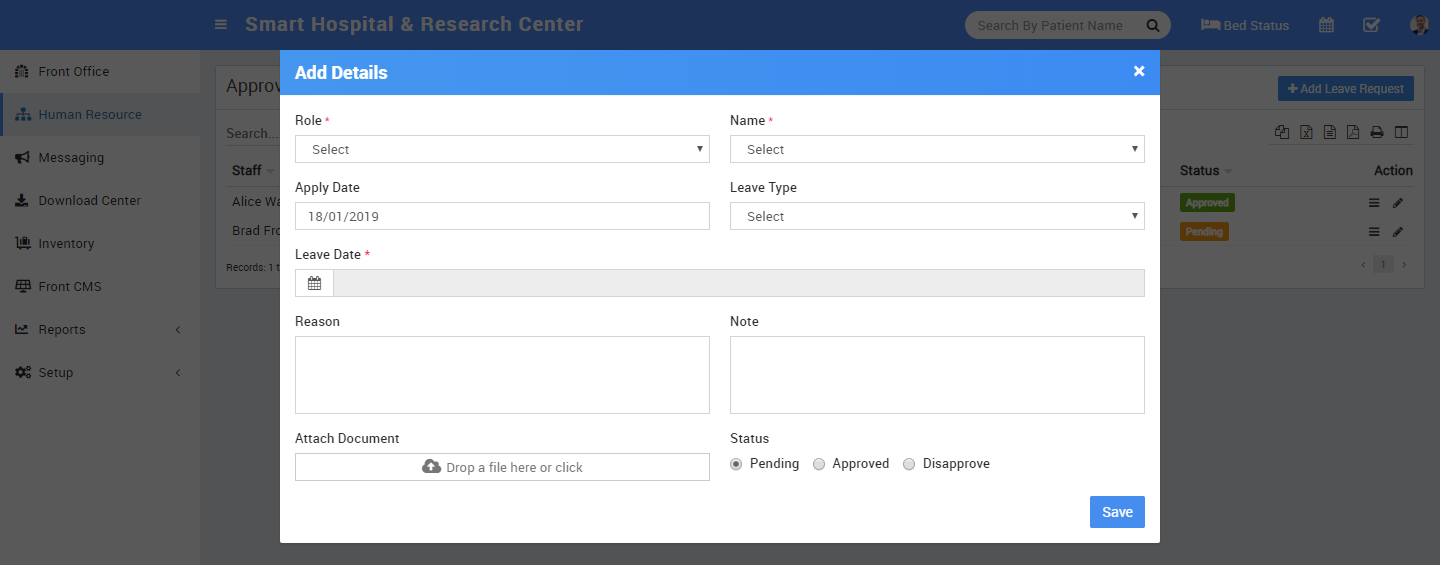The width and height of the screenshot is (1440, 565).
Task: Select the Pending status radio button
Action: click(737, 464)
